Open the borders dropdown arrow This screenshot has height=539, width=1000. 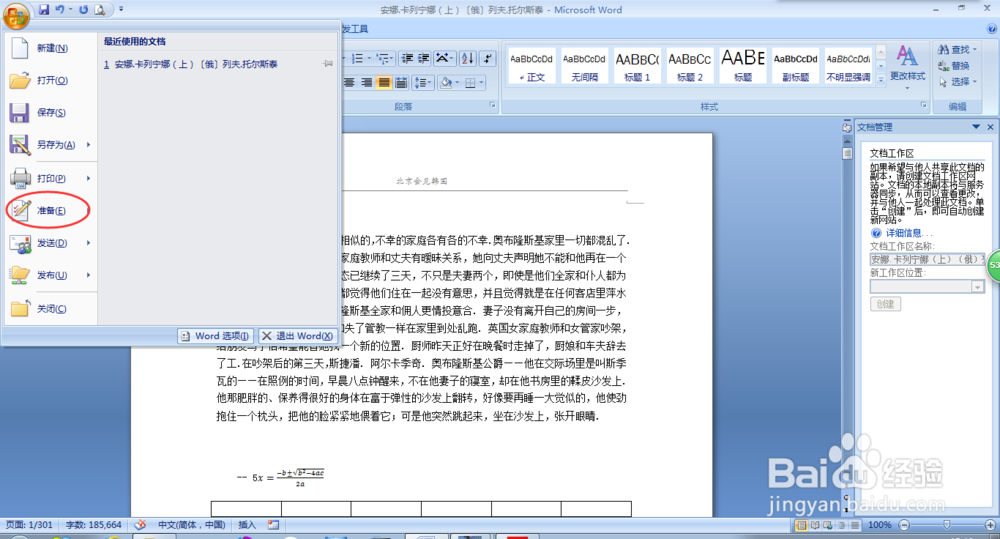(x=481, y=82)
